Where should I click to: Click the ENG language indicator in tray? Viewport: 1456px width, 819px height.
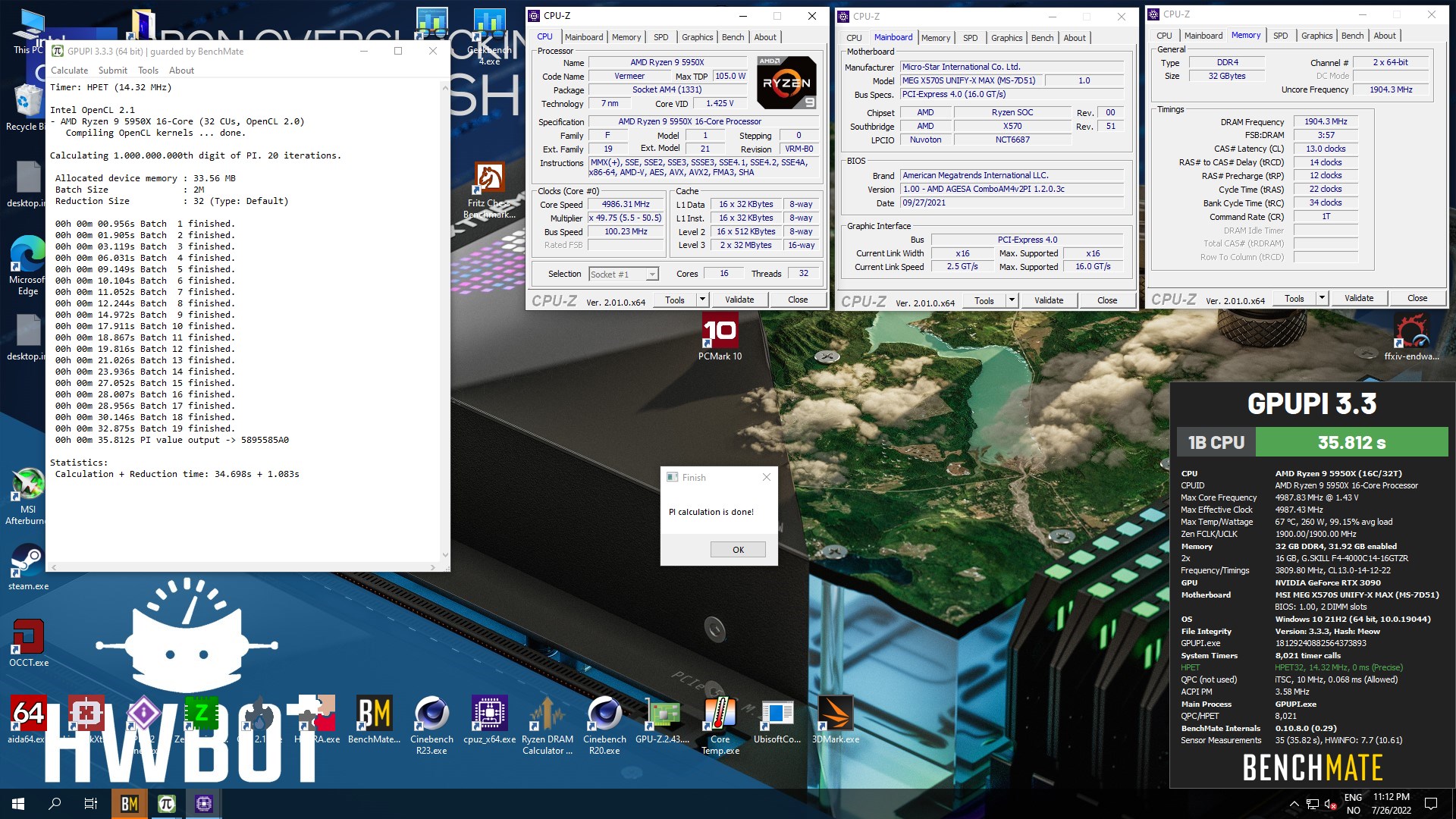[1353, 797]
